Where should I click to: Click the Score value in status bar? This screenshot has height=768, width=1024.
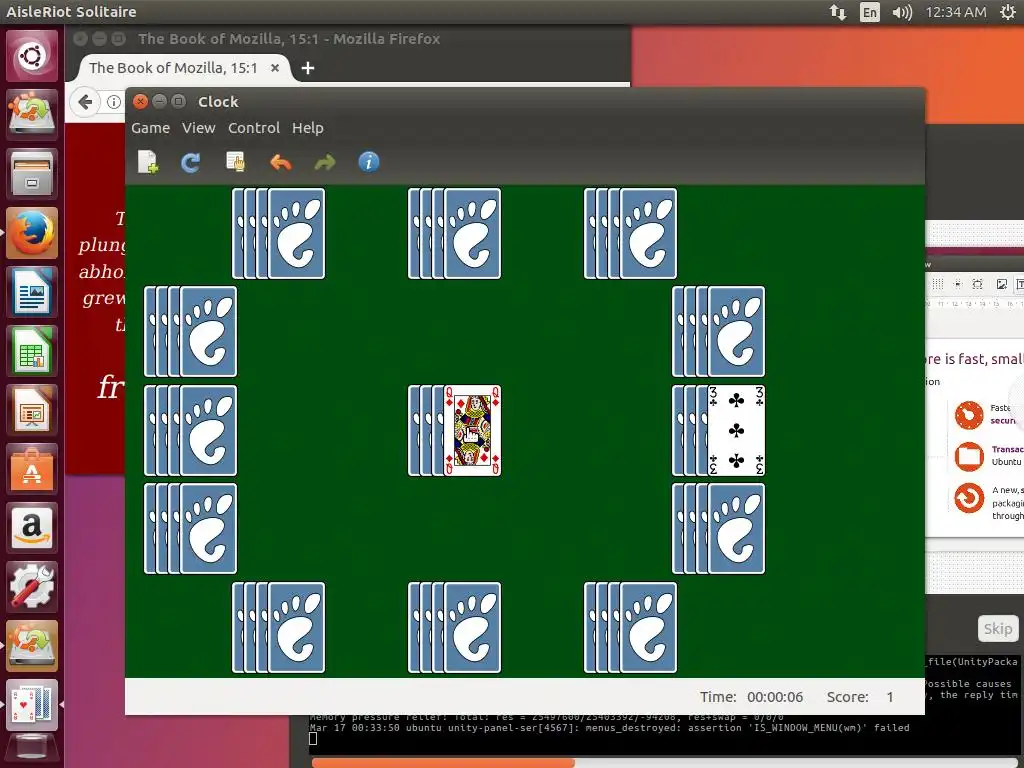coord(889,697)
